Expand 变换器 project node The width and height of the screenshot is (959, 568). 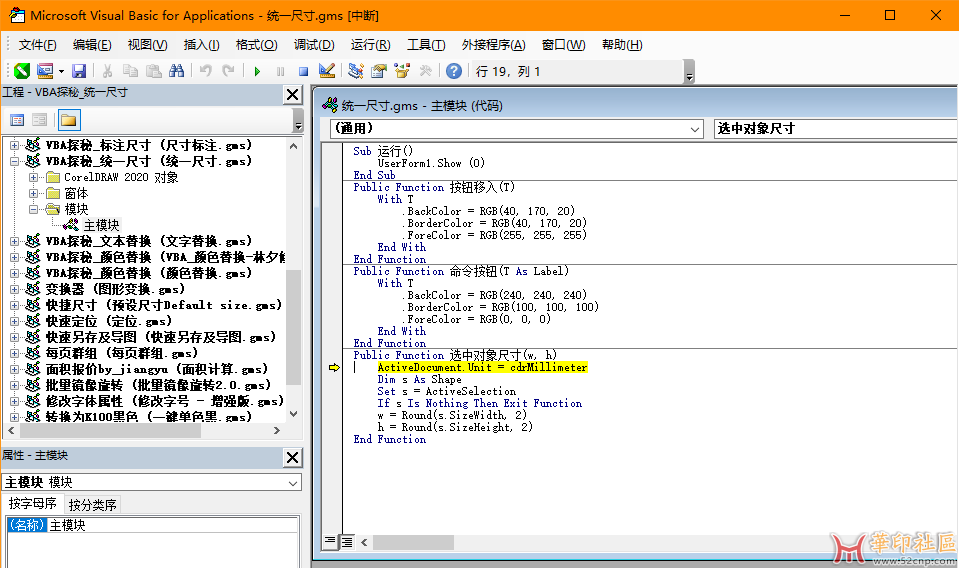pos(14,289)
